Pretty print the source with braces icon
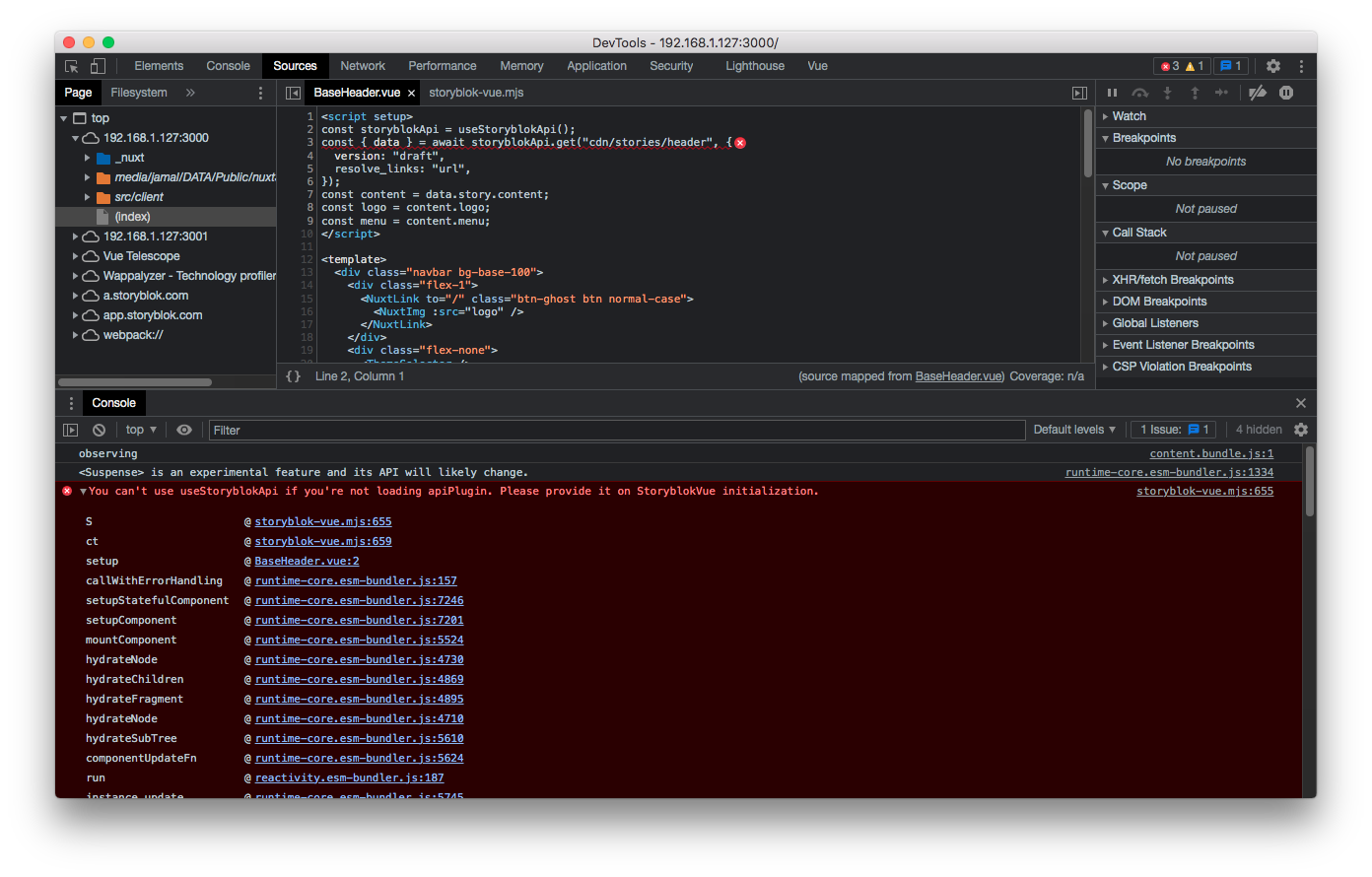This screenshot has height=877, width=1372. point(293,376)
